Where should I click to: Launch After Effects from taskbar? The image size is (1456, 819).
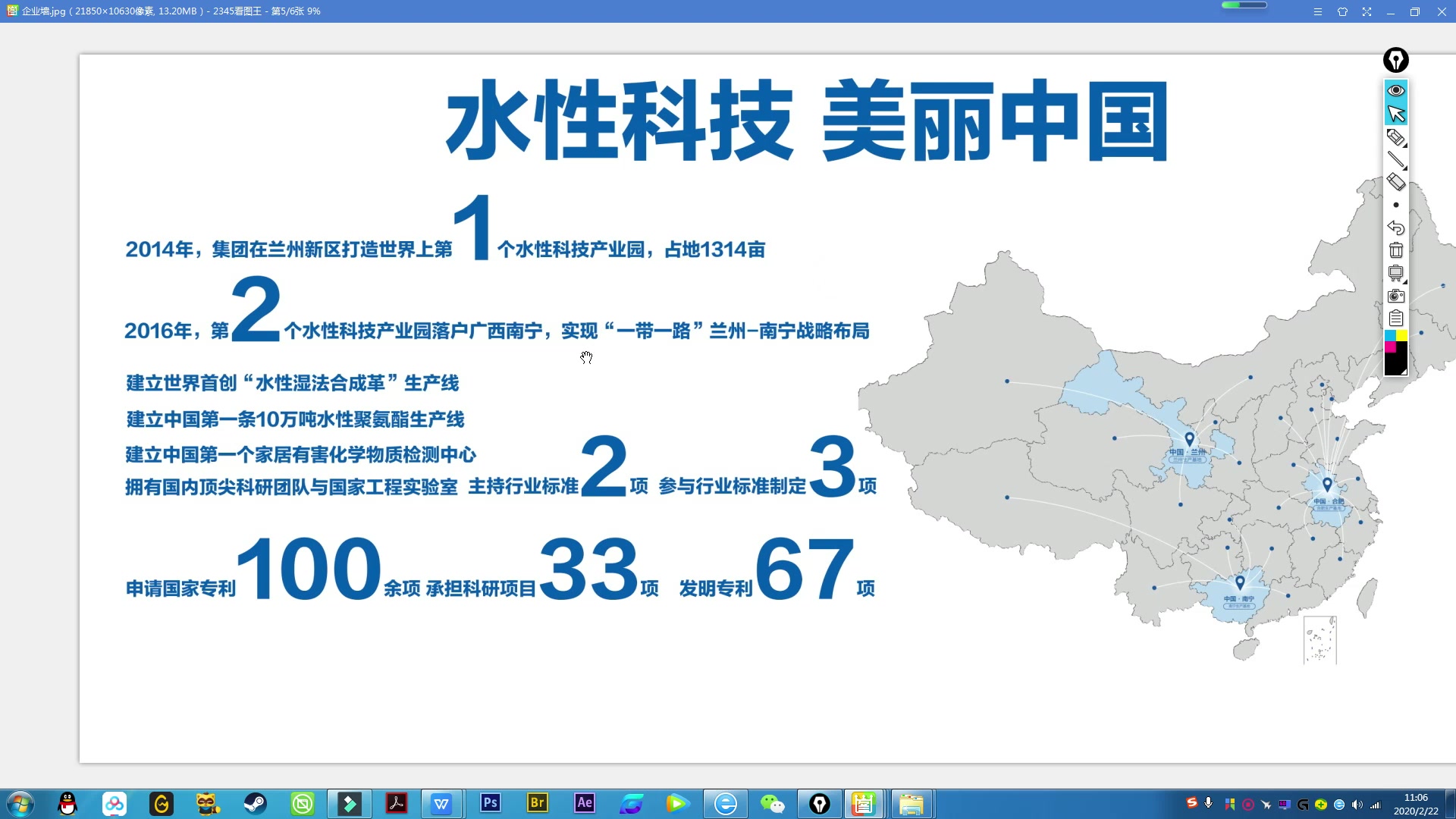tap(585, 803)
